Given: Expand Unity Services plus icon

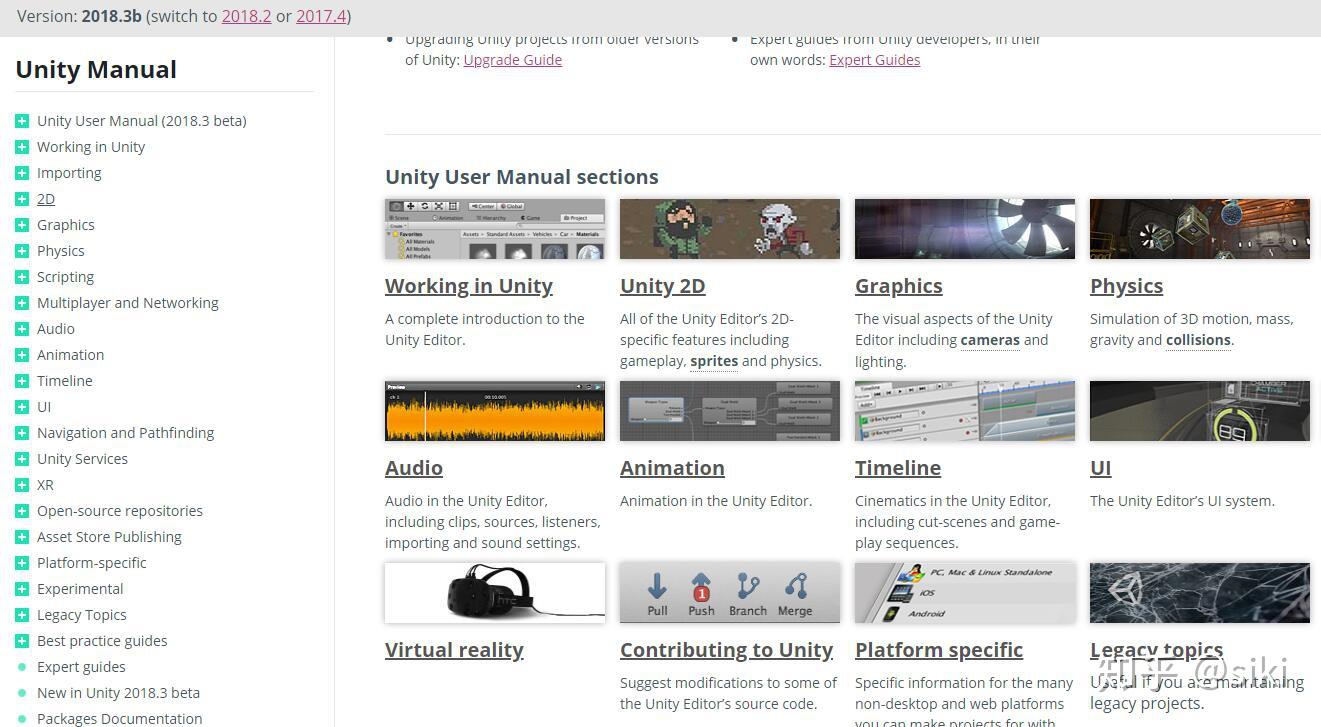Looking at the screenshot, I should click(22, 459).
